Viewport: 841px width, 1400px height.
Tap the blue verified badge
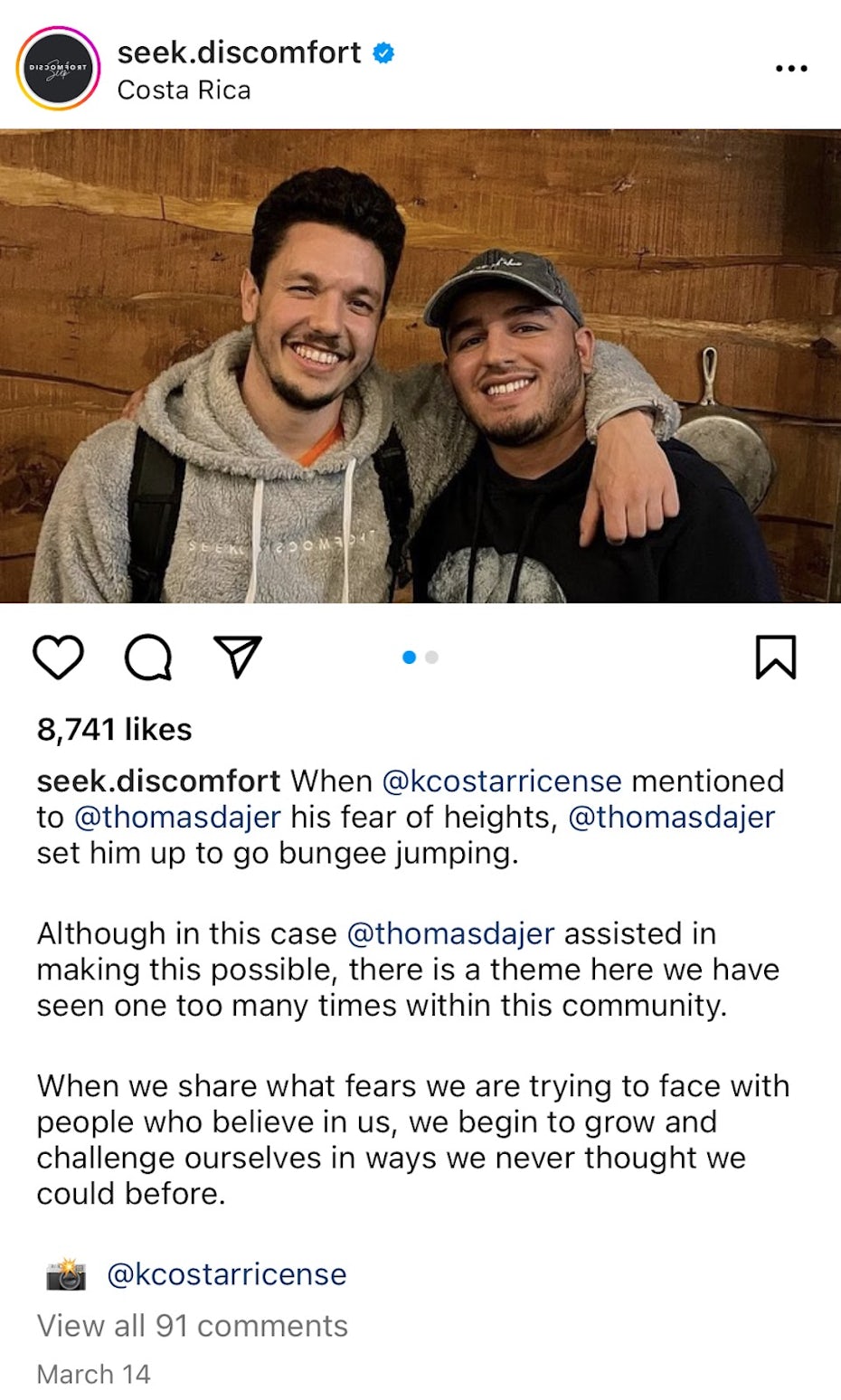(x=383, y=53)
